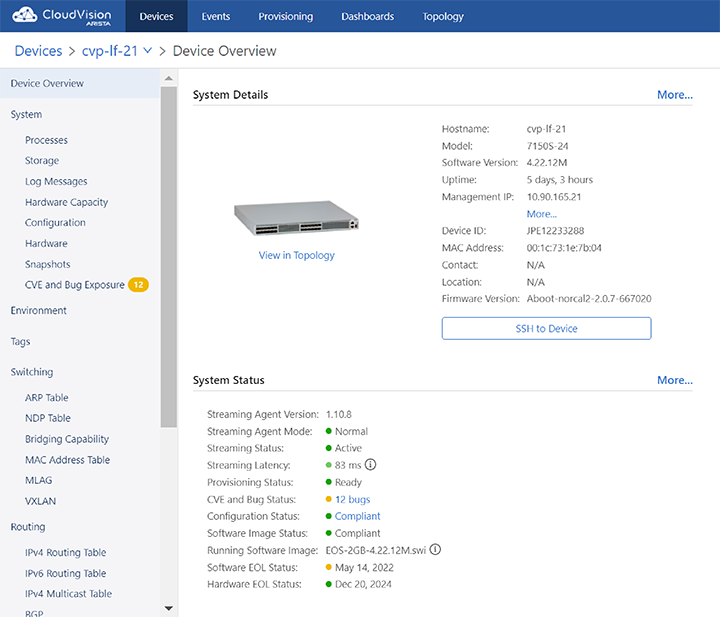Click cvp-lf-21 breadcrumb link

[110, 51]
